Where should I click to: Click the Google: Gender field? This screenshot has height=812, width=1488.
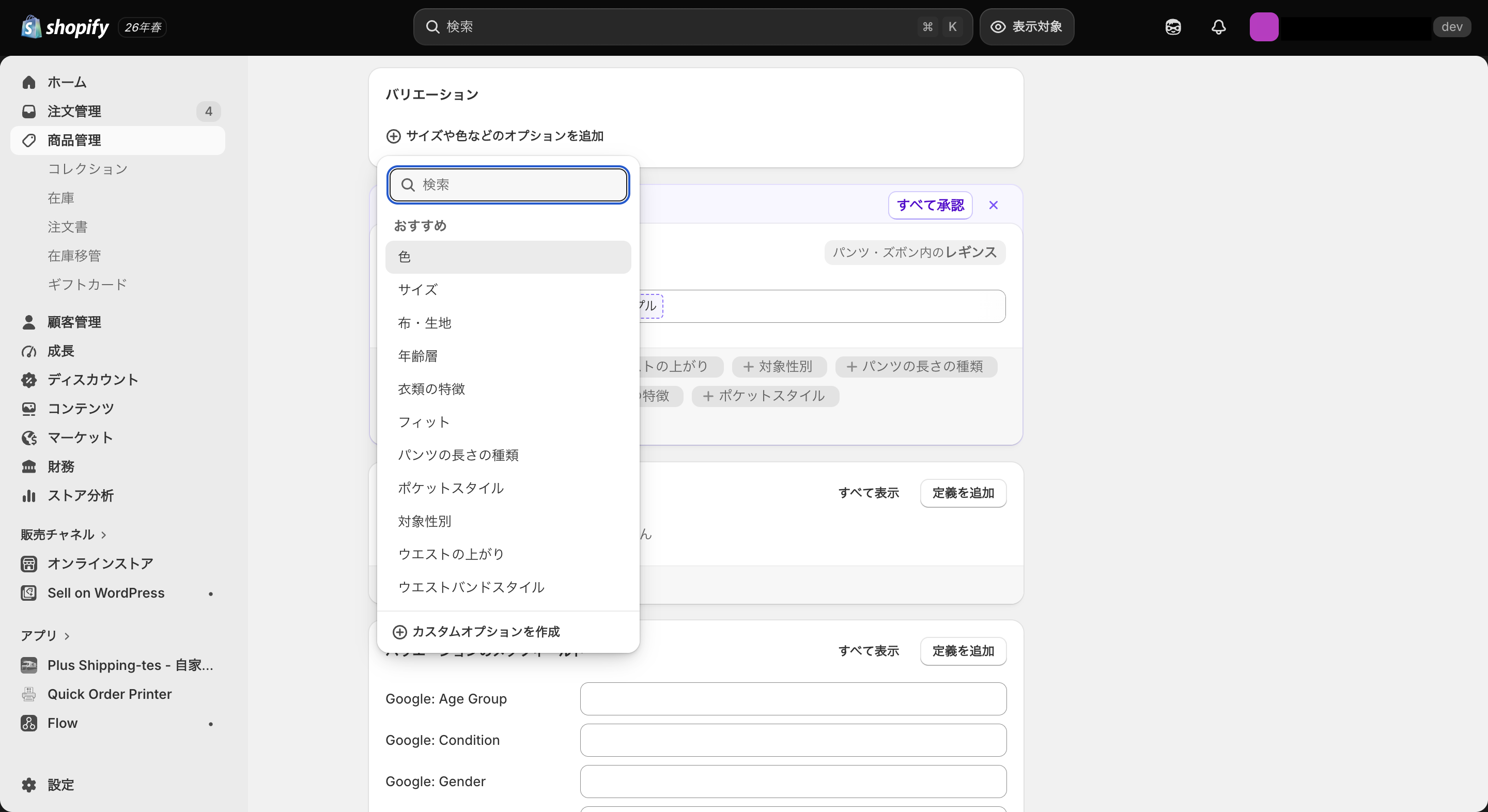(793, 781)
